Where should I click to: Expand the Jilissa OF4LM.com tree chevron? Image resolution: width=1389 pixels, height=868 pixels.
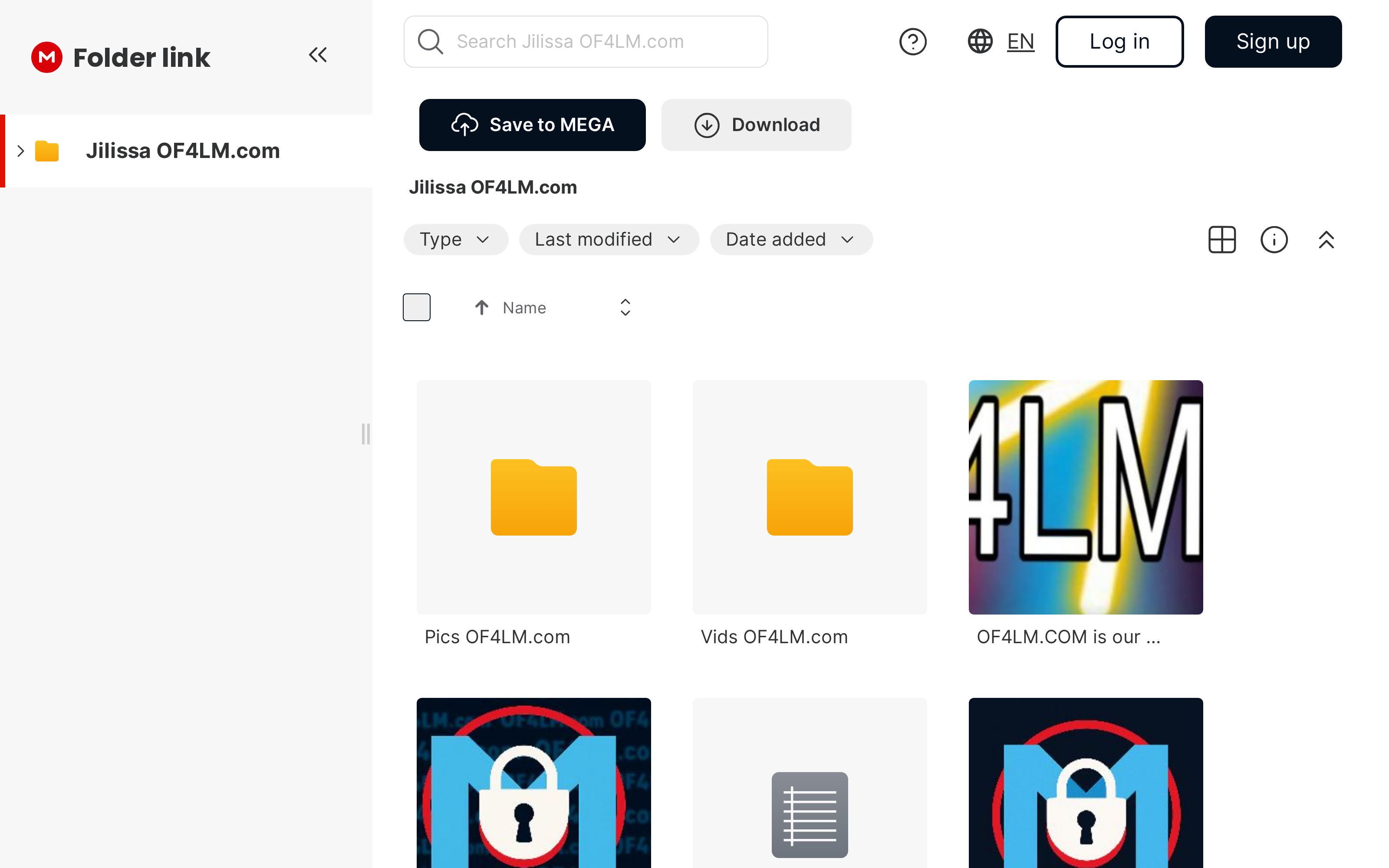(x=21, y=151)
